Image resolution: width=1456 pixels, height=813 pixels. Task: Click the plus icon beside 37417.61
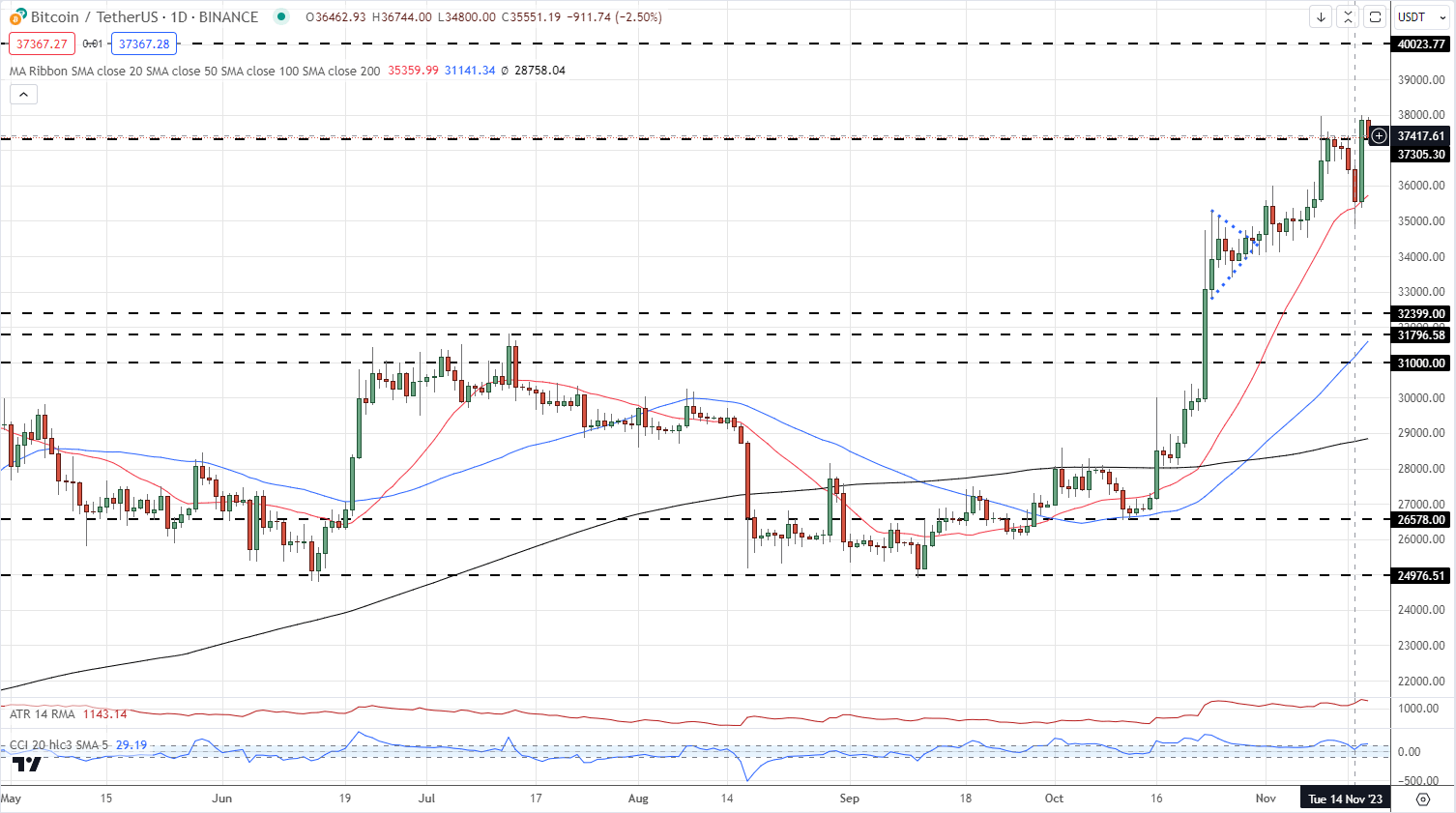coord(1379,136)
